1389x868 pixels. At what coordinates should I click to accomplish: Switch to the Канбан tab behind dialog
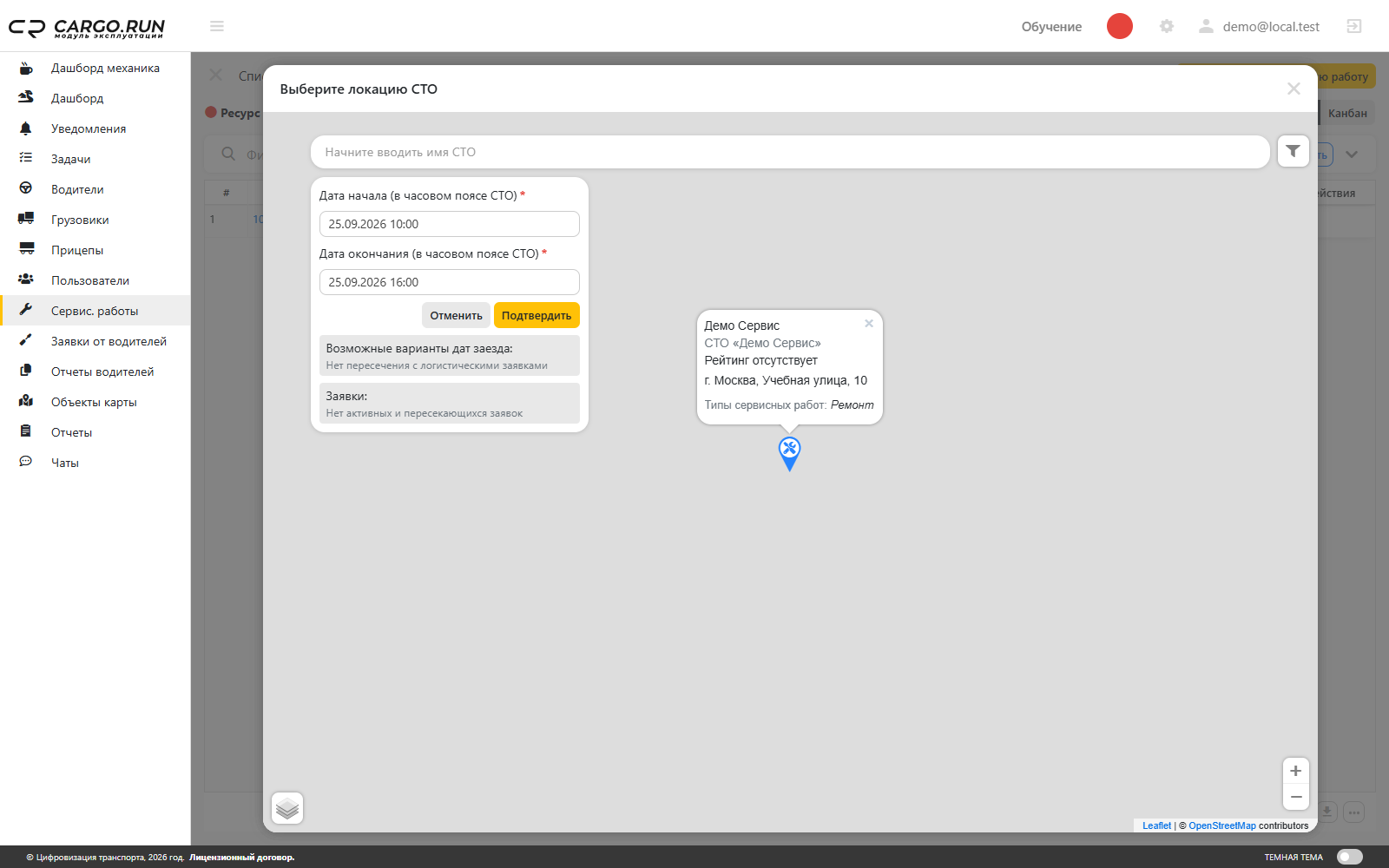point(1347,113)
